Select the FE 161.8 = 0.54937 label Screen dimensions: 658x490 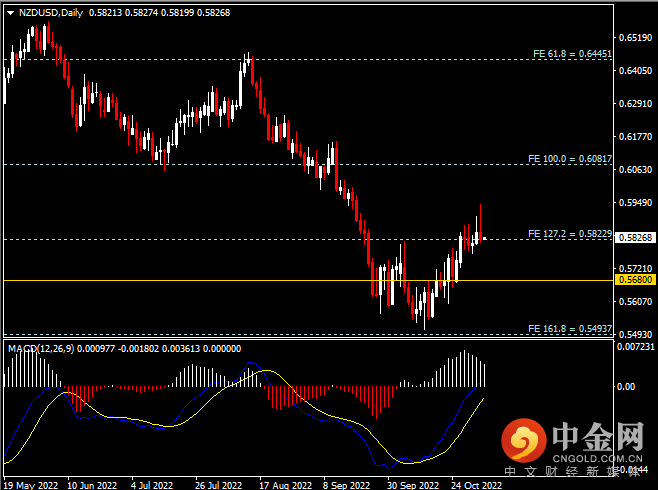pyautogui.click(x=570, y=328)
